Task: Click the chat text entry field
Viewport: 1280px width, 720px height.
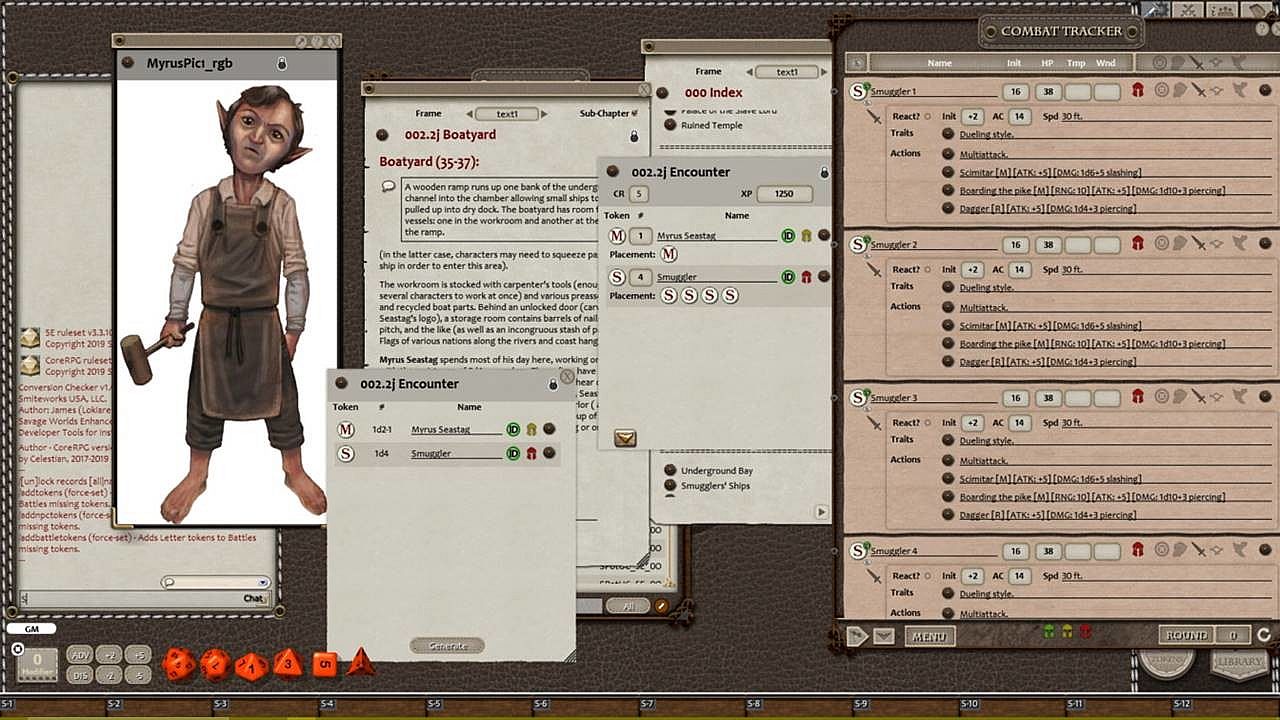Action: [x=130, y=598]
